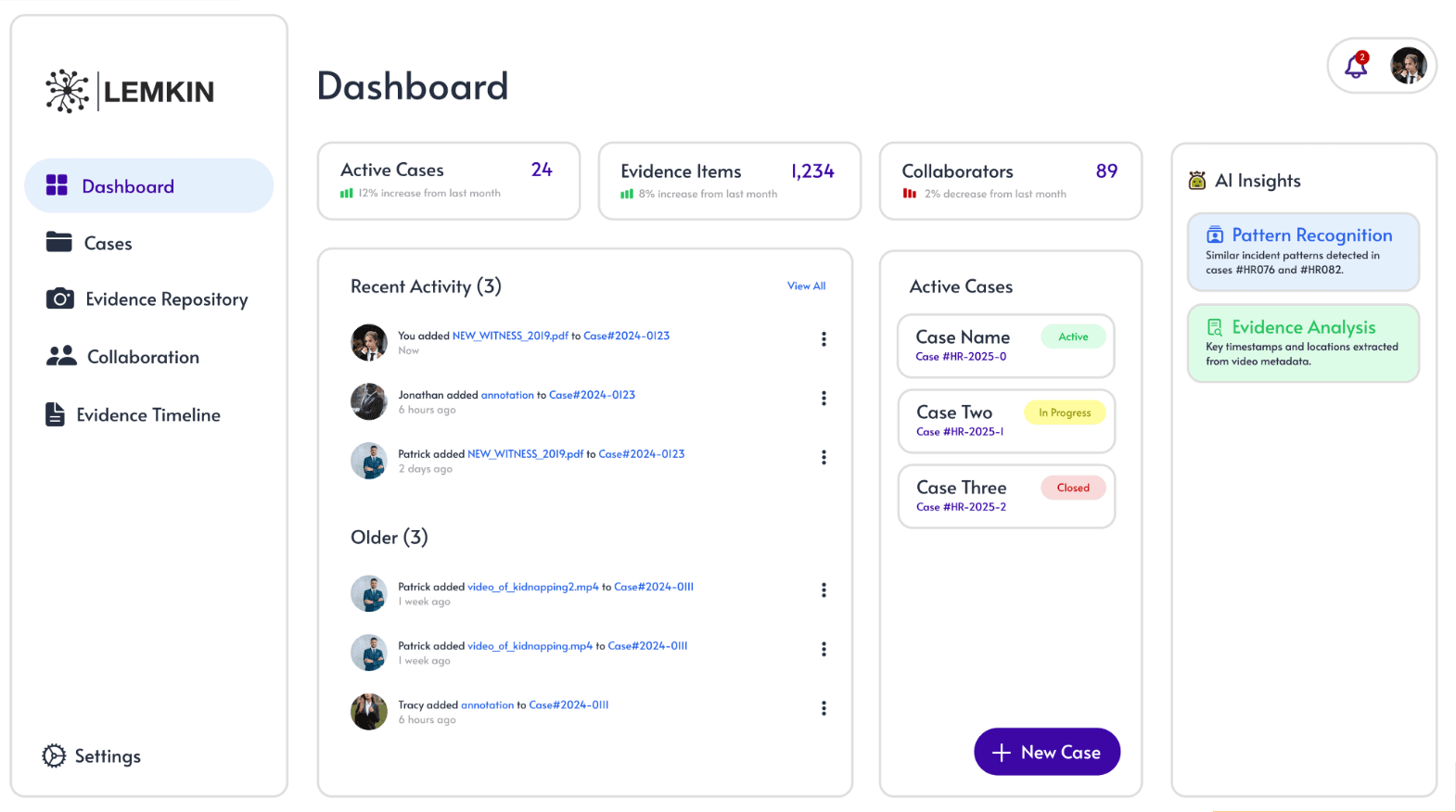Open options menu for Tracy's annotation activity

tap(824, 708)
